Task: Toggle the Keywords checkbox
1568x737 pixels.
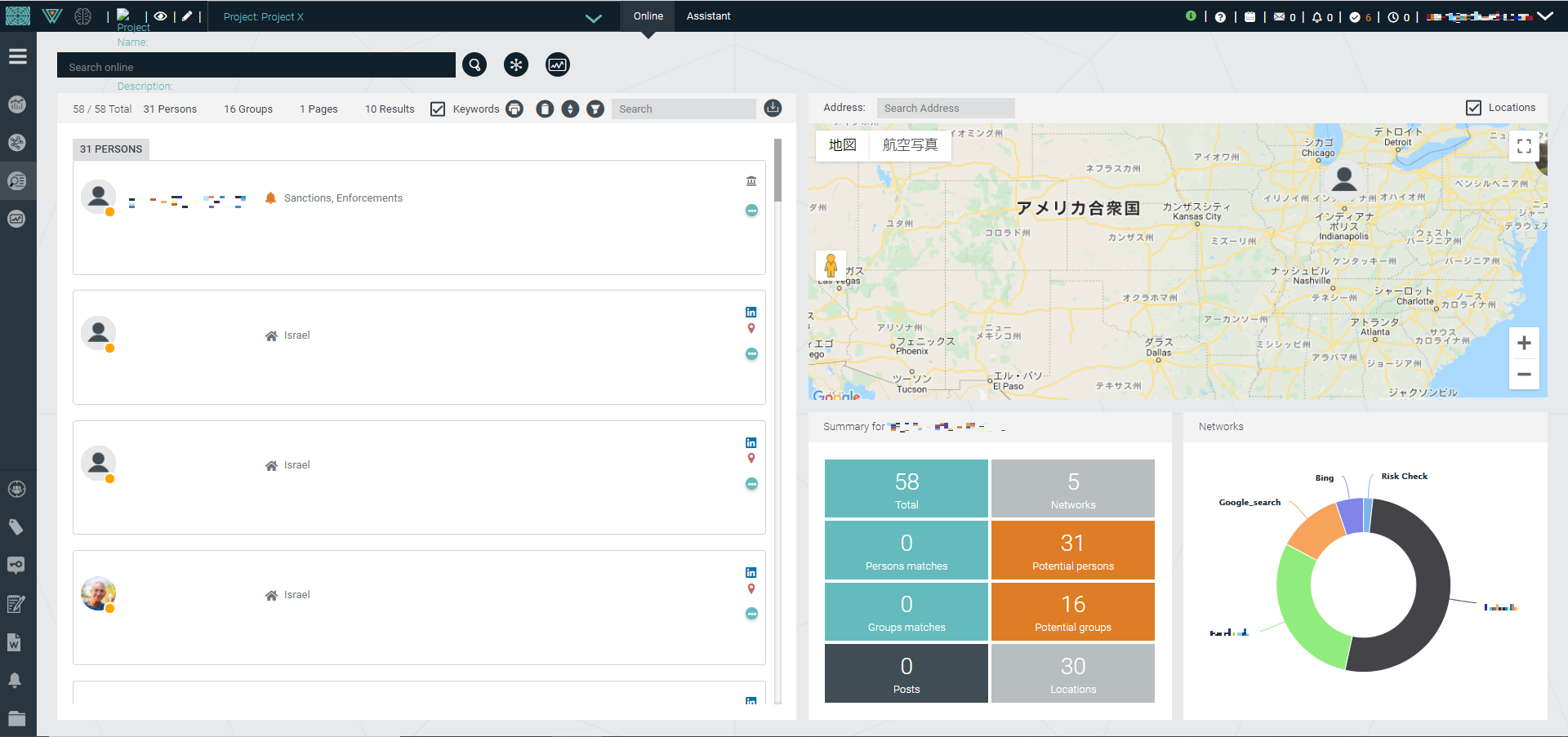Action: coord(438,109)
